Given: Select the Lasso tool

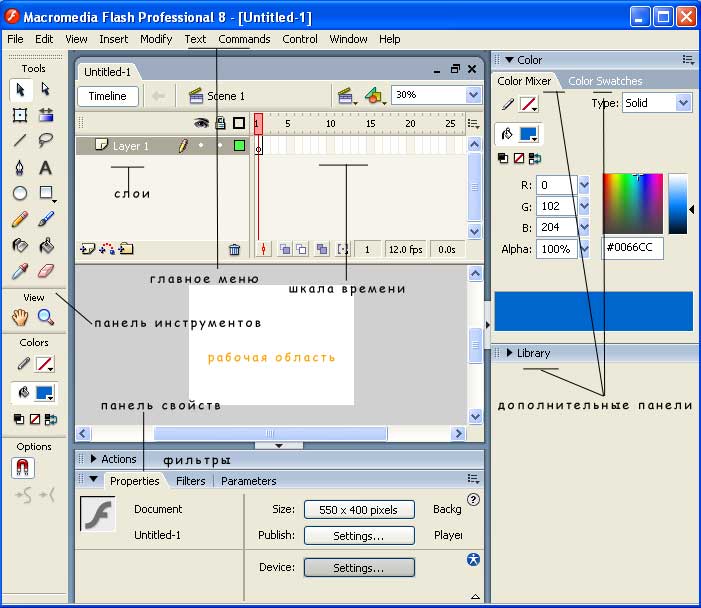Looking at the screenshot, I should point(46,140).
